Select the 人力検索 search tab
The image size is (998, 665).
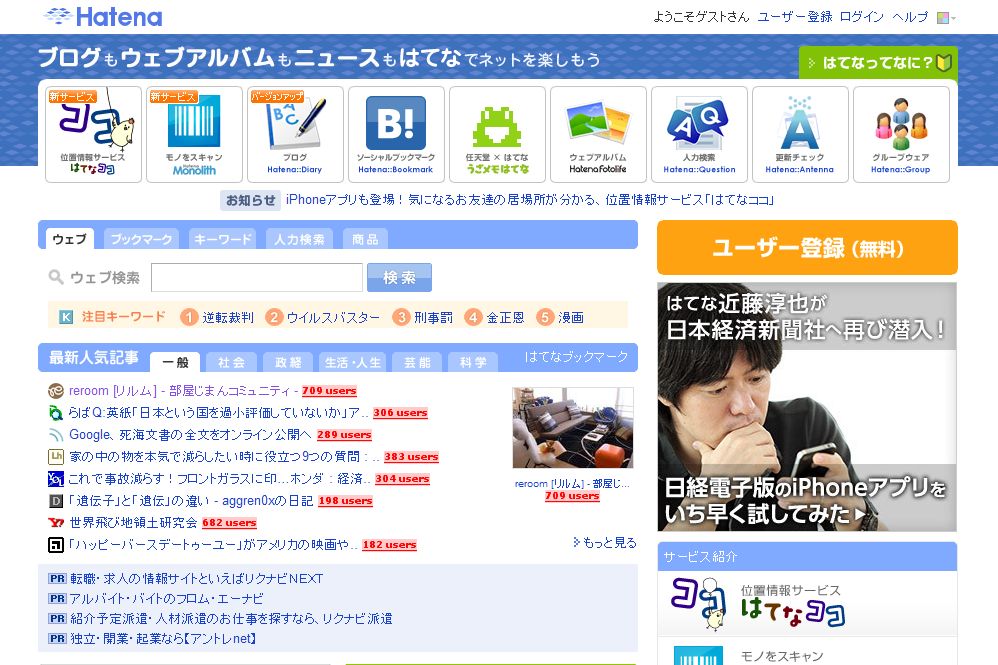tap(299, 239)
